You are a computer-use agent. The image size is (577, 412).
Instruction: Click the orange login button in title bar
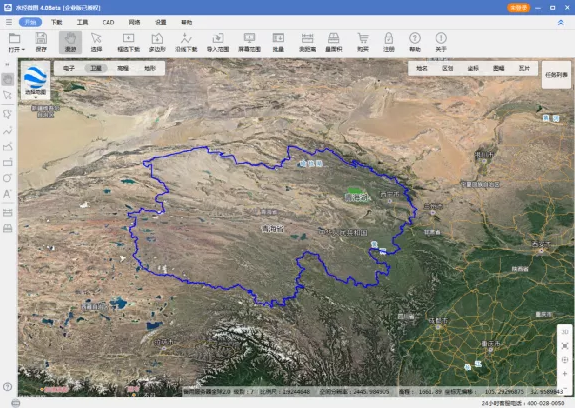tap(518, 7)
